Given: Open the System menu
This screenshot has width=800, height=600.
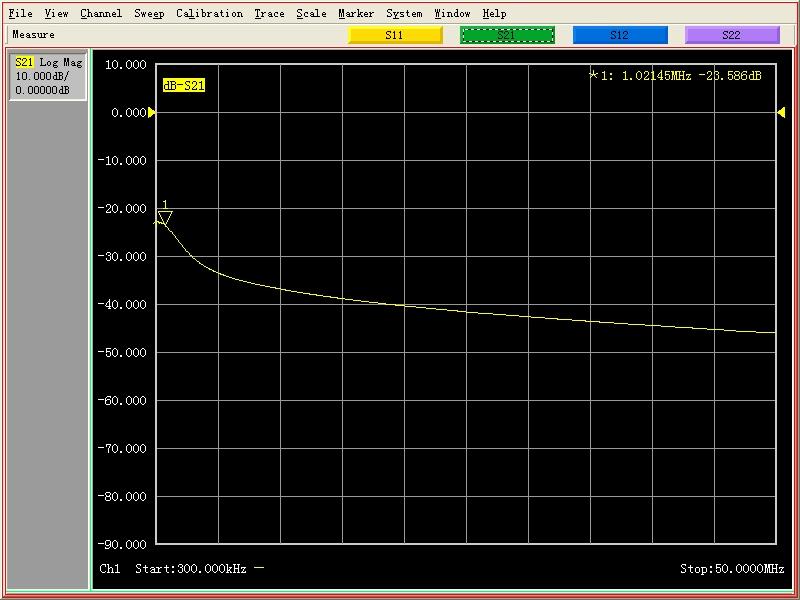Looking at the screenshot, I should tap(404, 13).
